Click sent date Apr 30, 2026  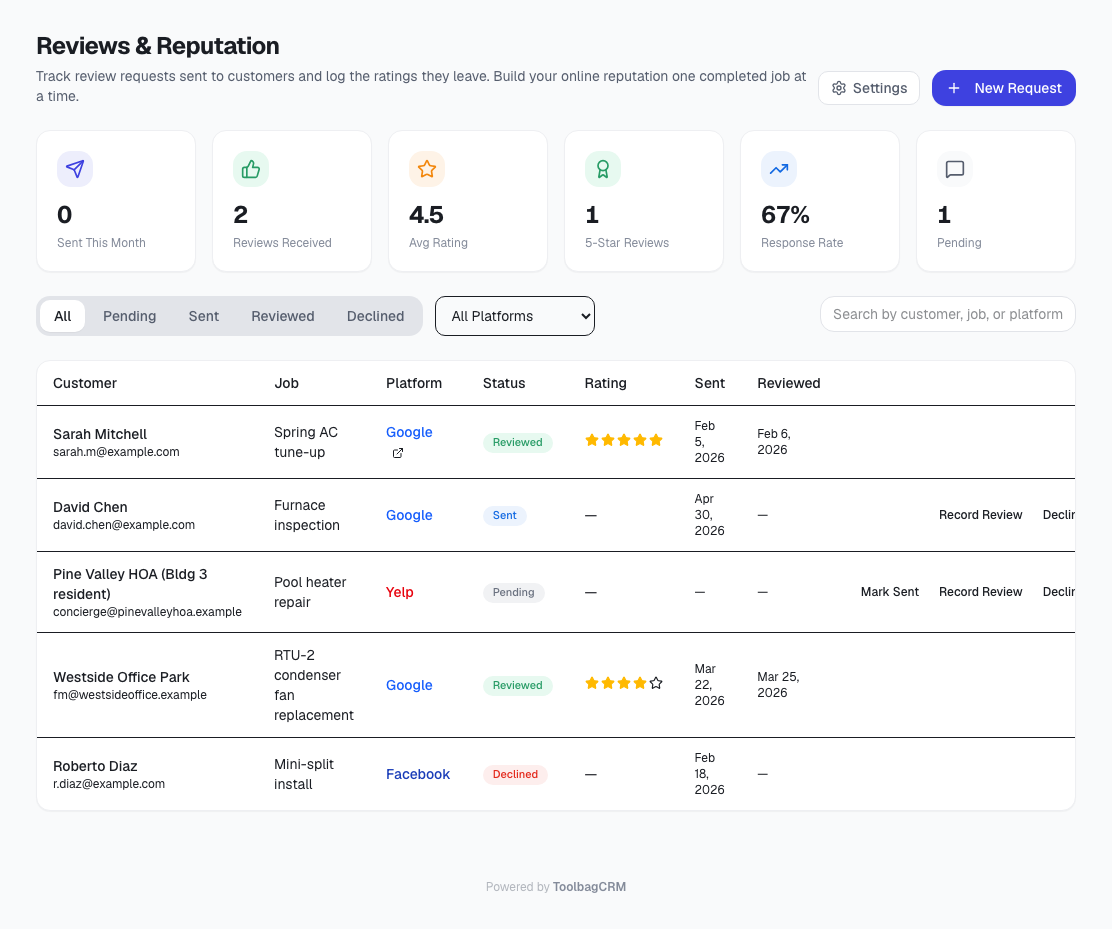coord(709,515)
